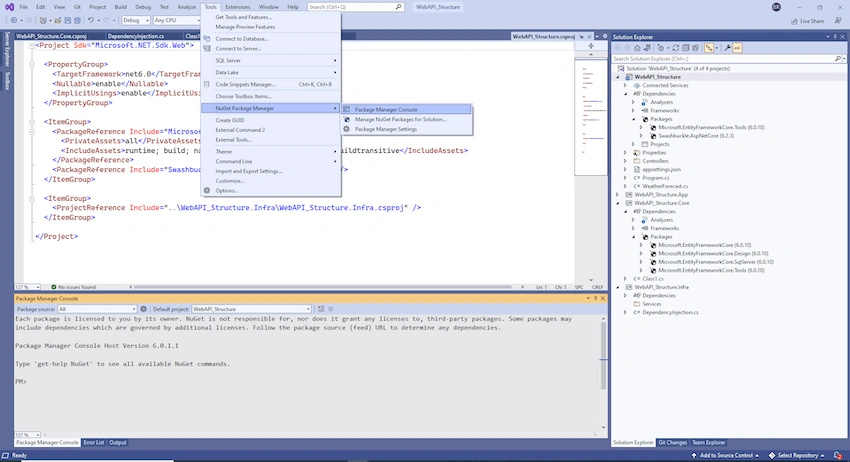Toggle Track Active Item in Solution Explorer

[709, 48]
